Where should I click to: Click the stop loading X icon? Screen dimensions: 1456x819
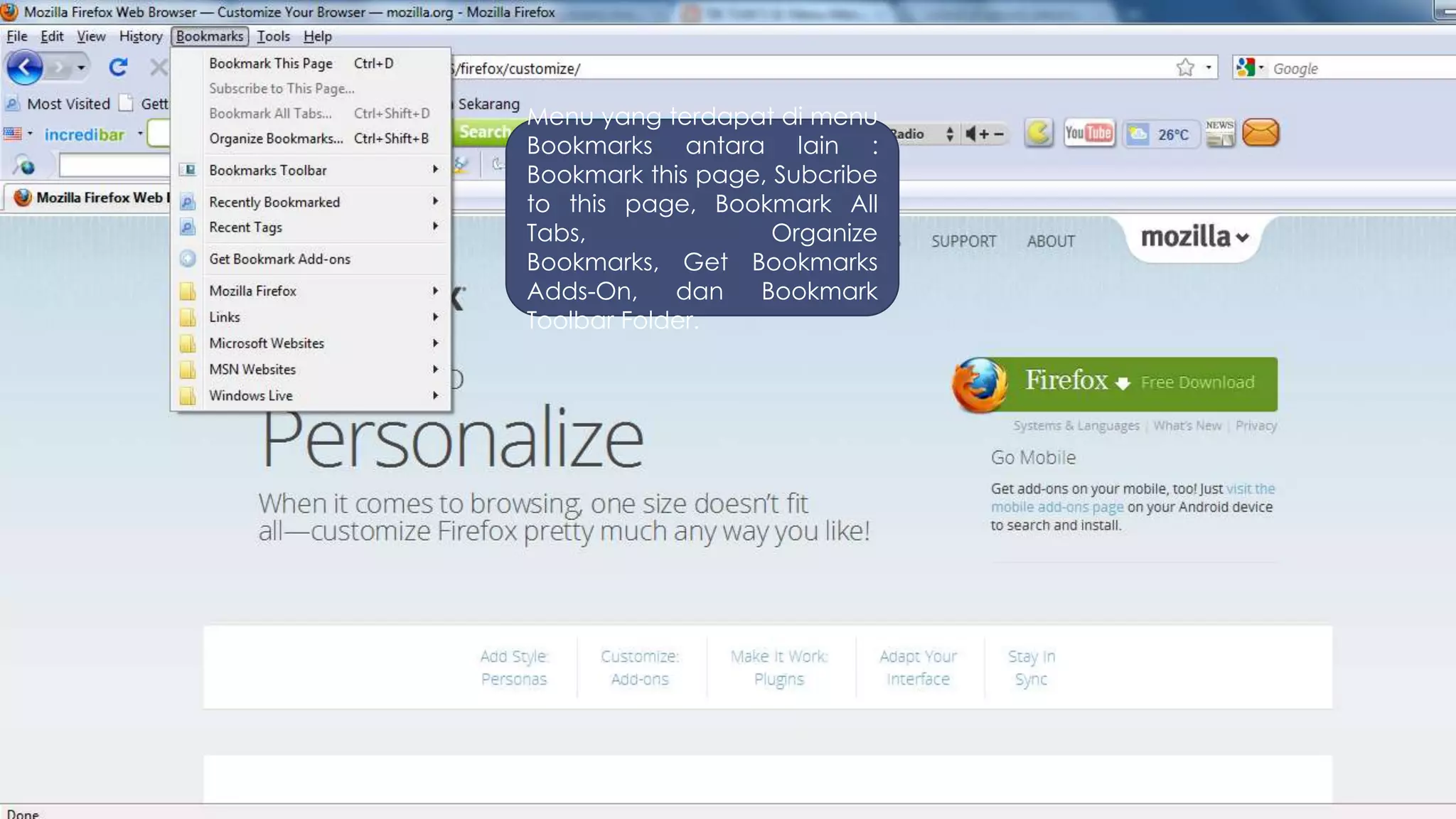(159, 68)
